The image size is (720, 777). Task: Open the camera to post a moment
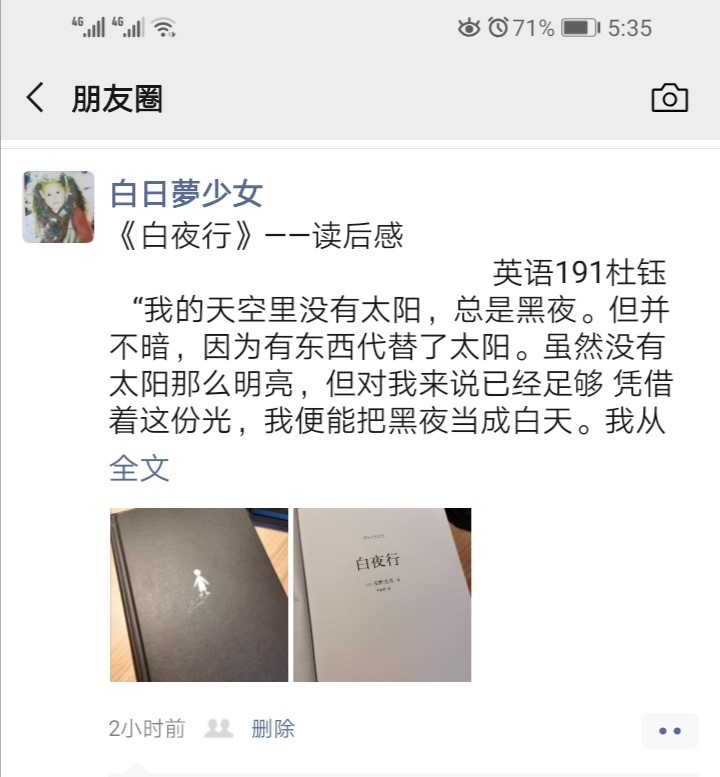click(x=669, y=98)
